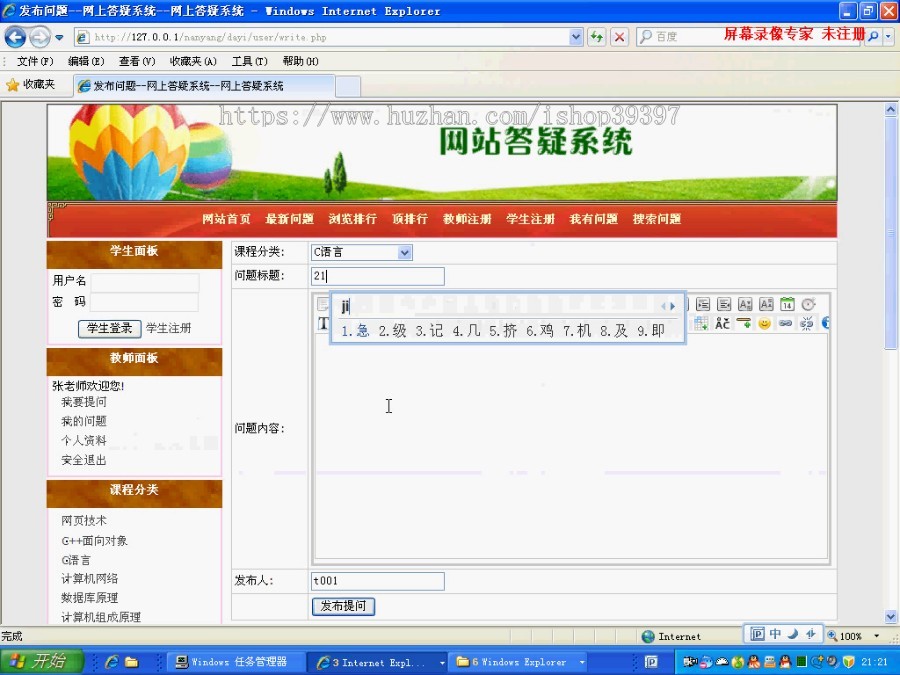This screenshot has height=675, width=900.
Task: Click the insert table icon in editor
Action: pyautogui.click(x=701, y=324)
